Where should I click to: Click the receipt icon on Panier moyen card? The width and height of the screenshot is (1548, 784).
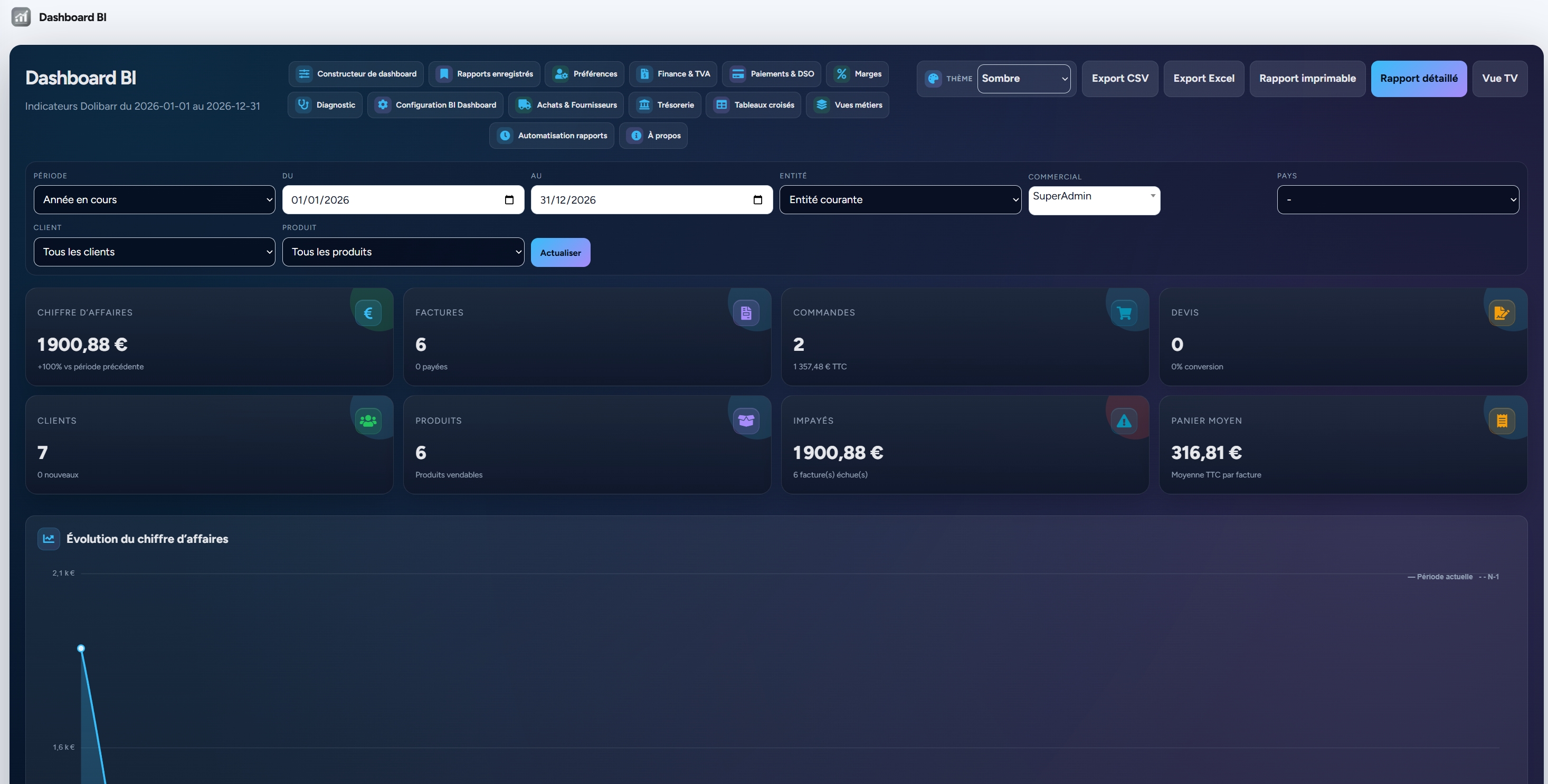coord(1502,421)
